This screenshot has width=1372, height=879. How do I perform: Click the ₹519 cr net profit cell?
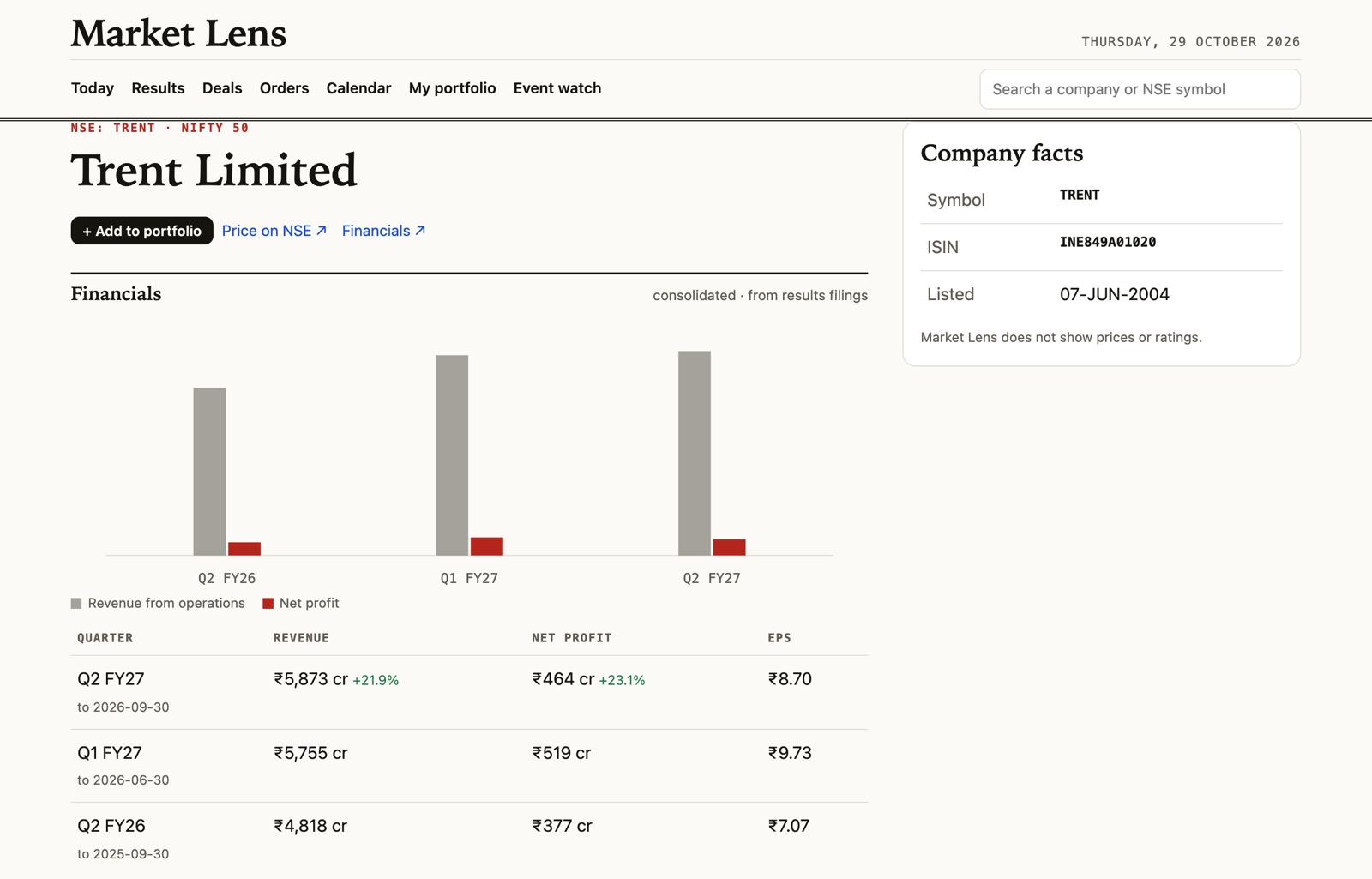pos(562,753)
